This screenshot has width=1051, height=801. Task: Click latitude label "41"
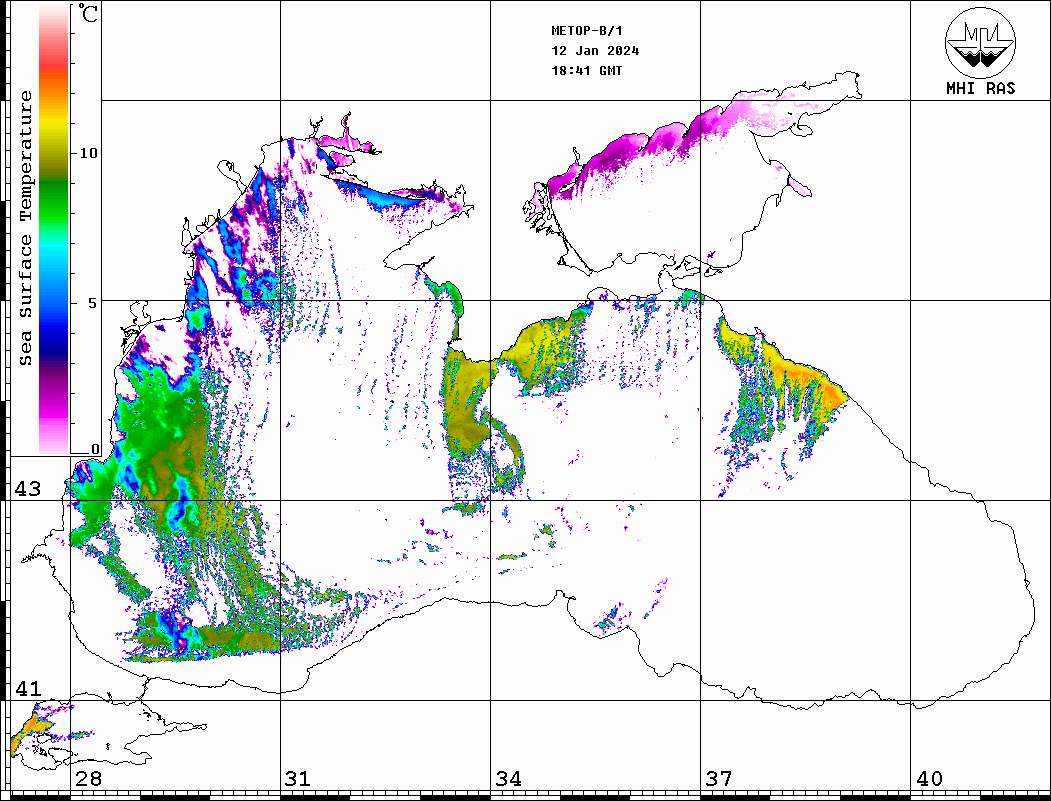point(27,689)
